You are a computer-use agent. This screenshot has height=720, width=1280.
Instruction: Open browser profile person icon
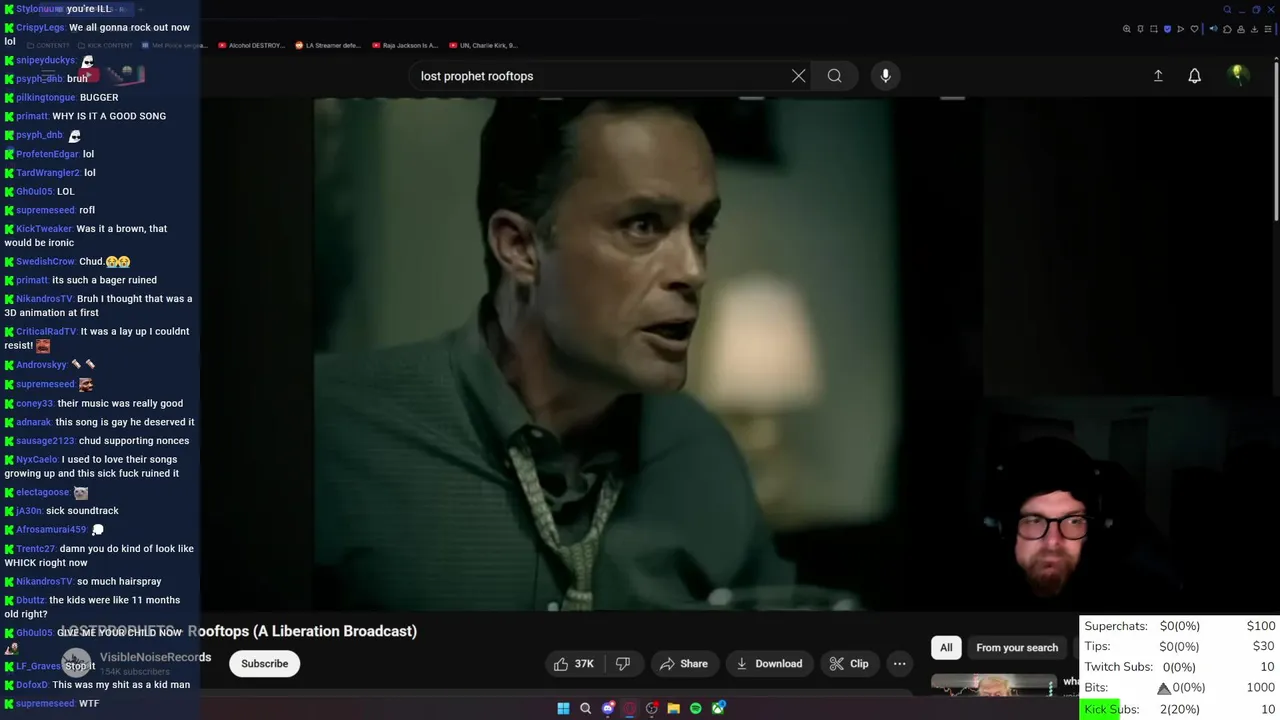[x=1241, y=29]
